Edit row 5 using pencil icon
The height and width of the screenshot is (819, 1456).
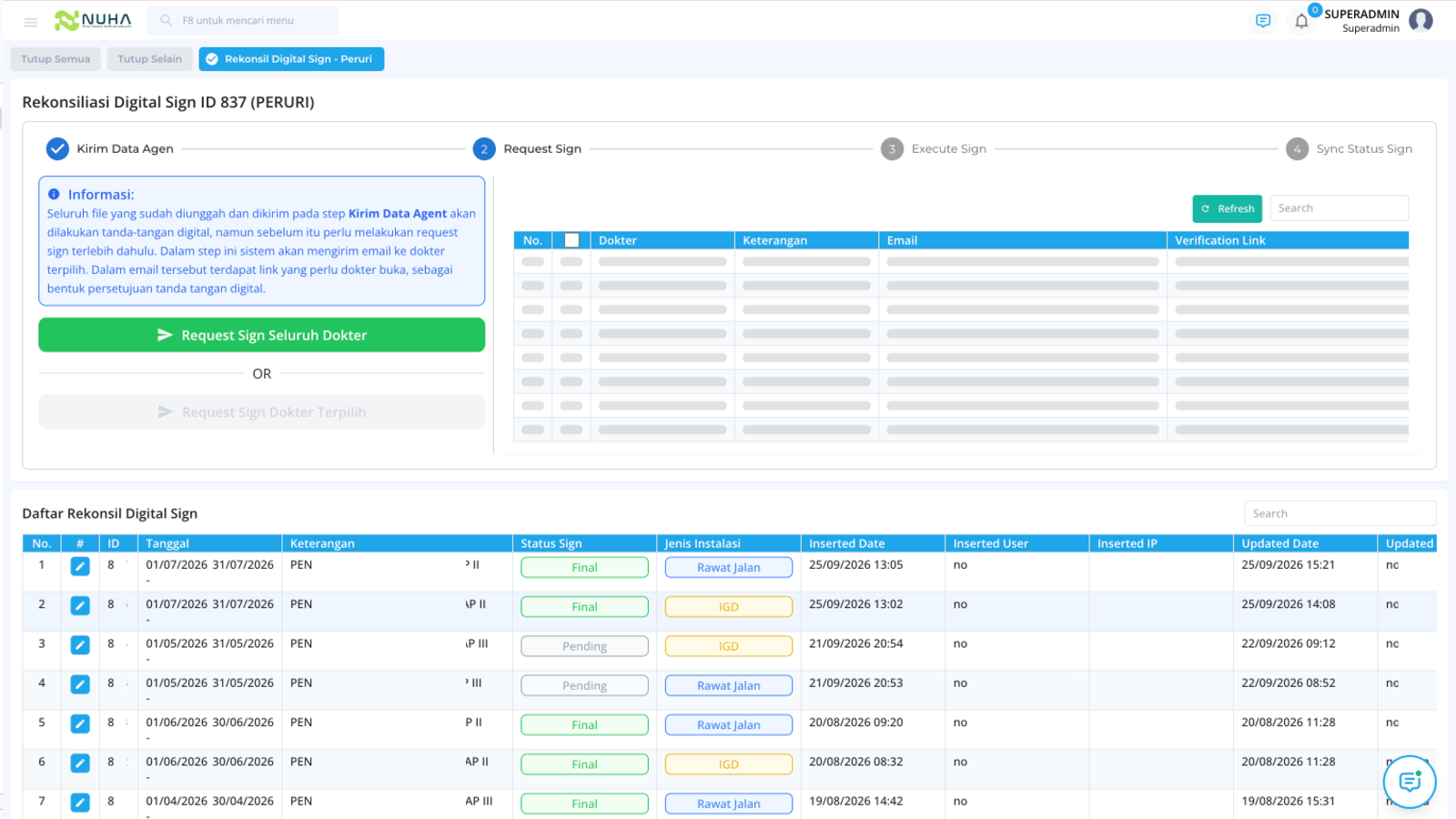pos(80,723)
